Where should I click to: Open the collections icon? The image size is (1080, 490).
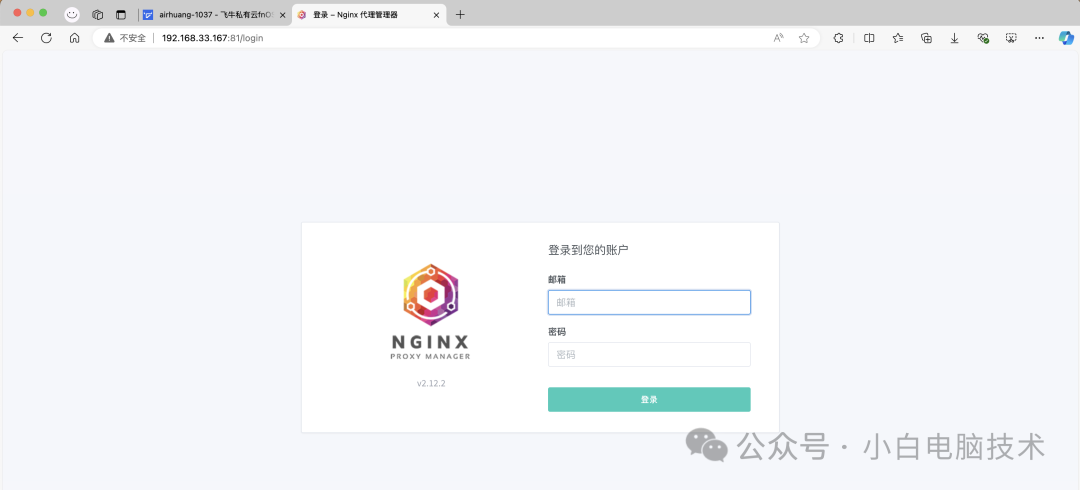(926, 38)
